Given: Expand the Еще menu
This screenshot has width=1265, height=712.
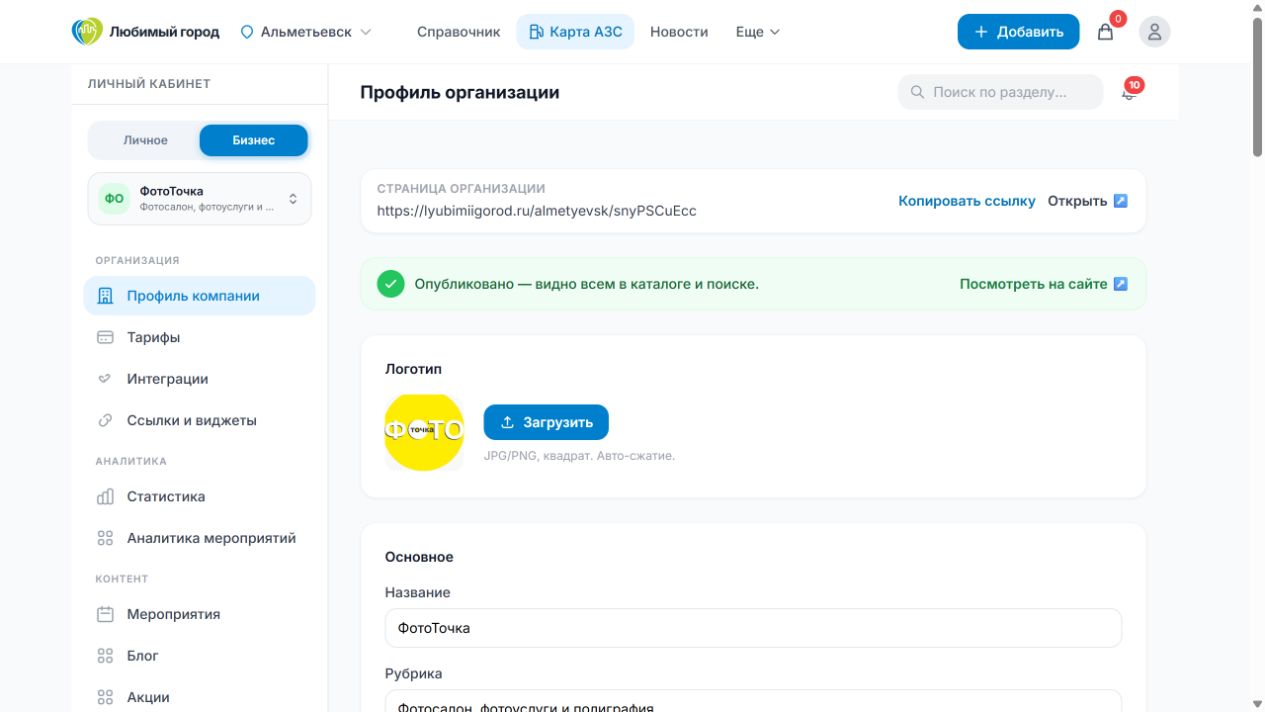Looking at the screenshot, I should (x=757, y=32).
